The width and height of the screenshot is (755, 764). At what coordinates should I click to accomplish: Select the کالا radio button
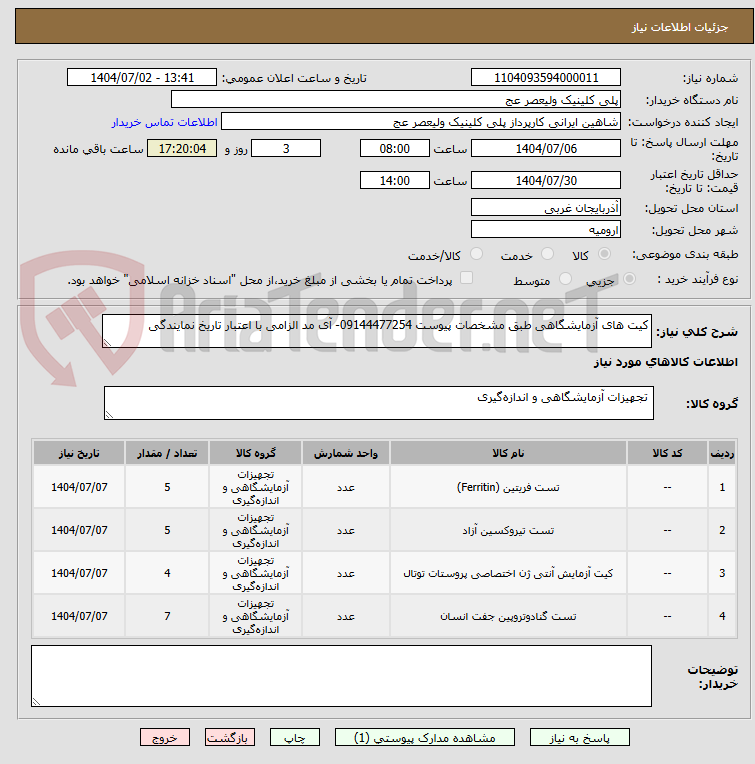604,254
